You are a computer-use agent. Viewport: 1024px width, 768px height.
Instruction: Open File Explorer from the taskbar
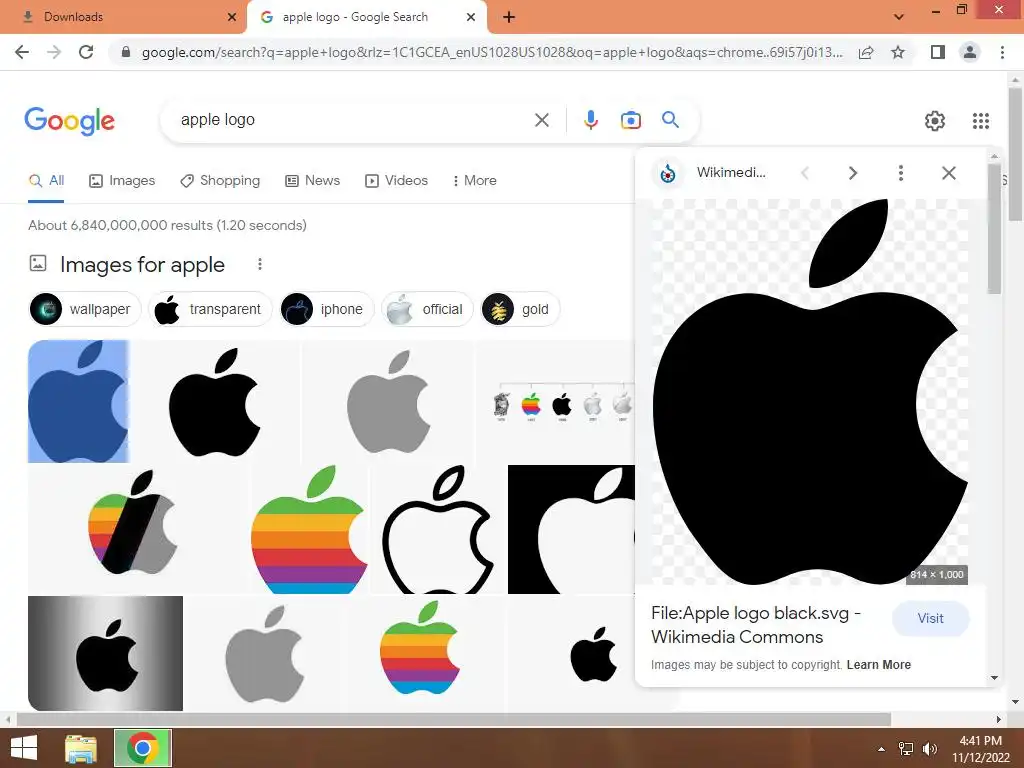tap(81, 748)
